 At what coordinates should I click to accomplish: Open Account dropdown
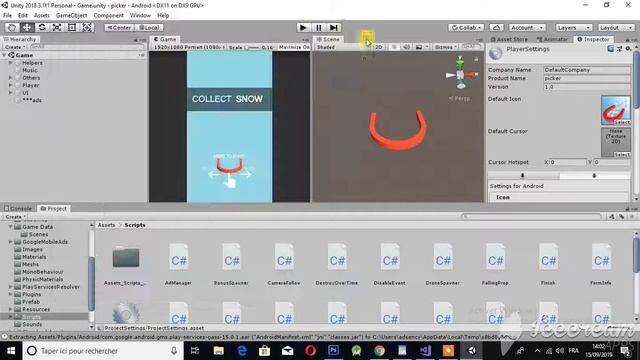[x=527, y=27]
